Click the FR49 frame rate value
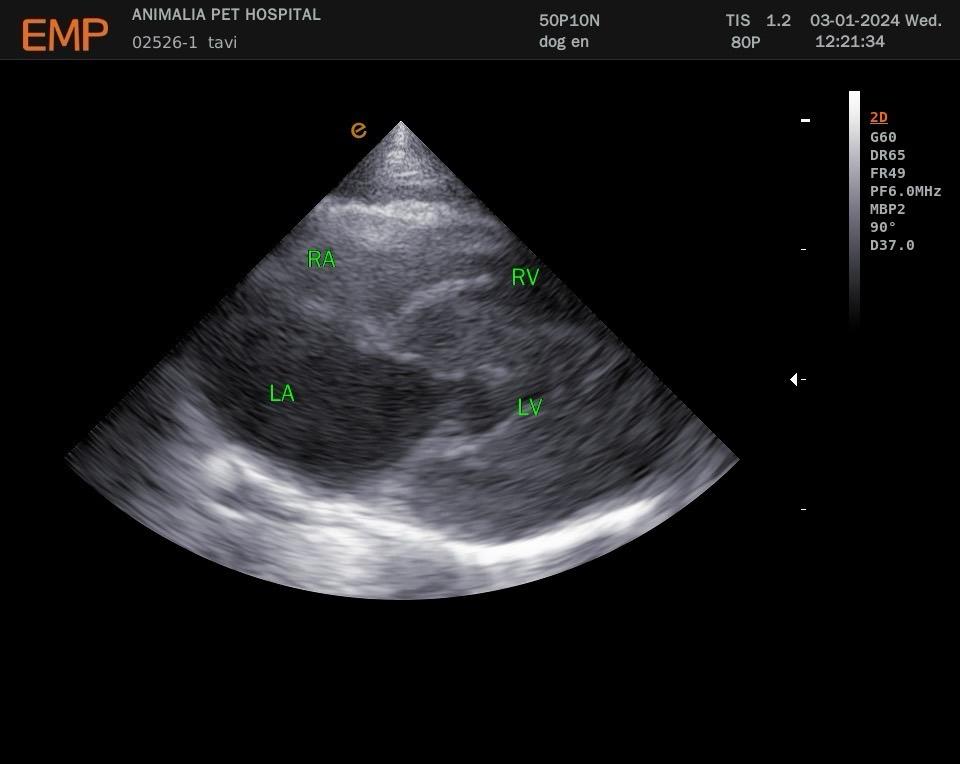Image resolution: width=960 pixels, height=764 pixels. pyautogui.click(x=887, y=173)
